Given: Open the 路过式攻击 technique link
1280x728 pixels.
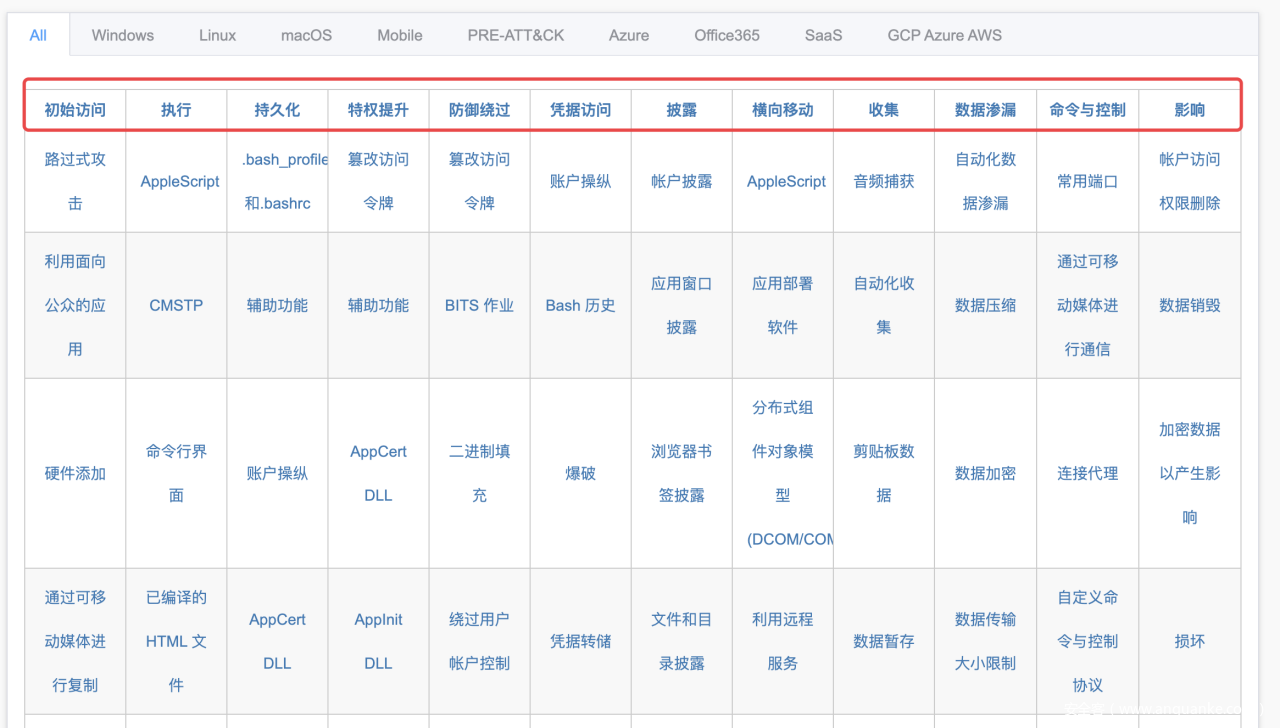Looking at the screenshot, I should pyautogui.click(x=75, y=181).
